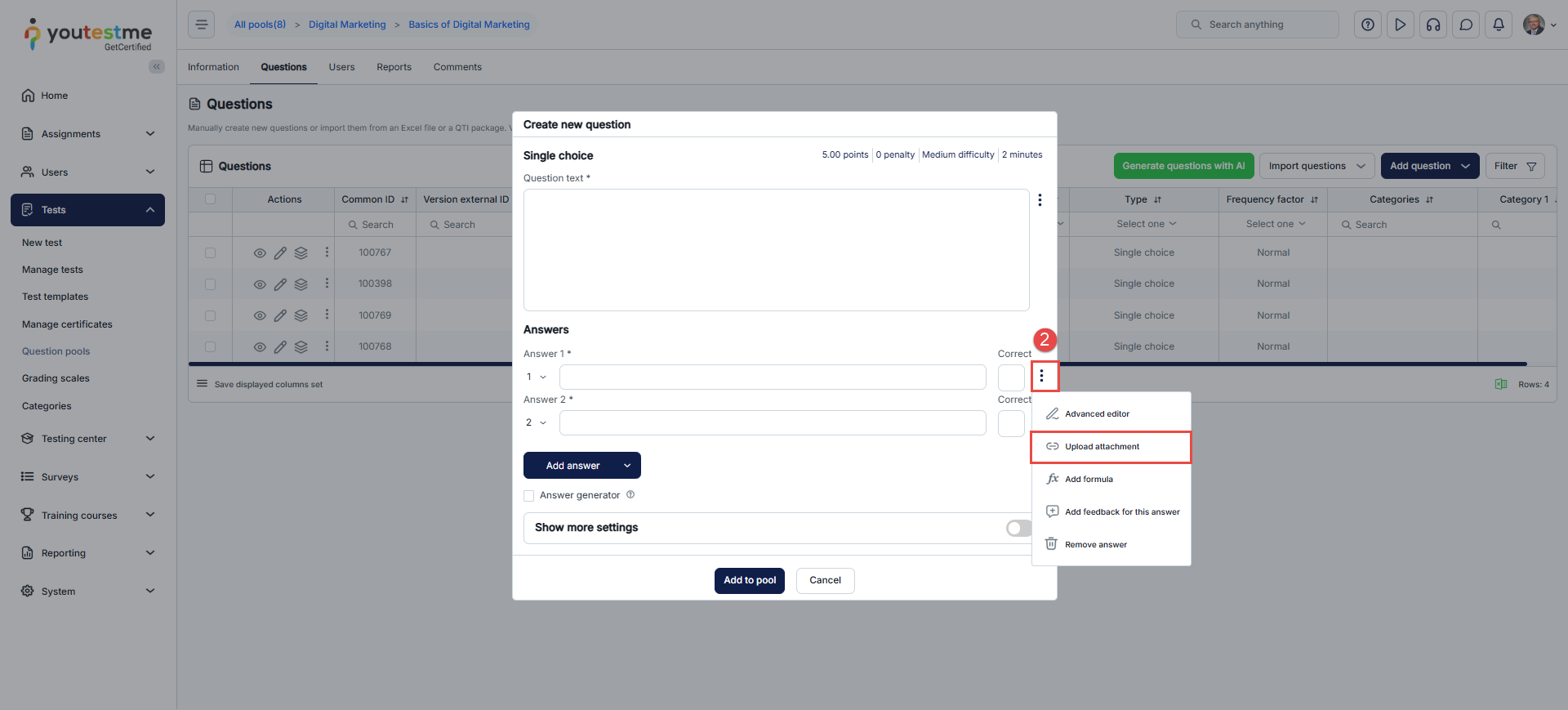Image resolution: width=1568 pixels, height=710 pixels.
Task: Click the Add to pool button
Action: 749,581
